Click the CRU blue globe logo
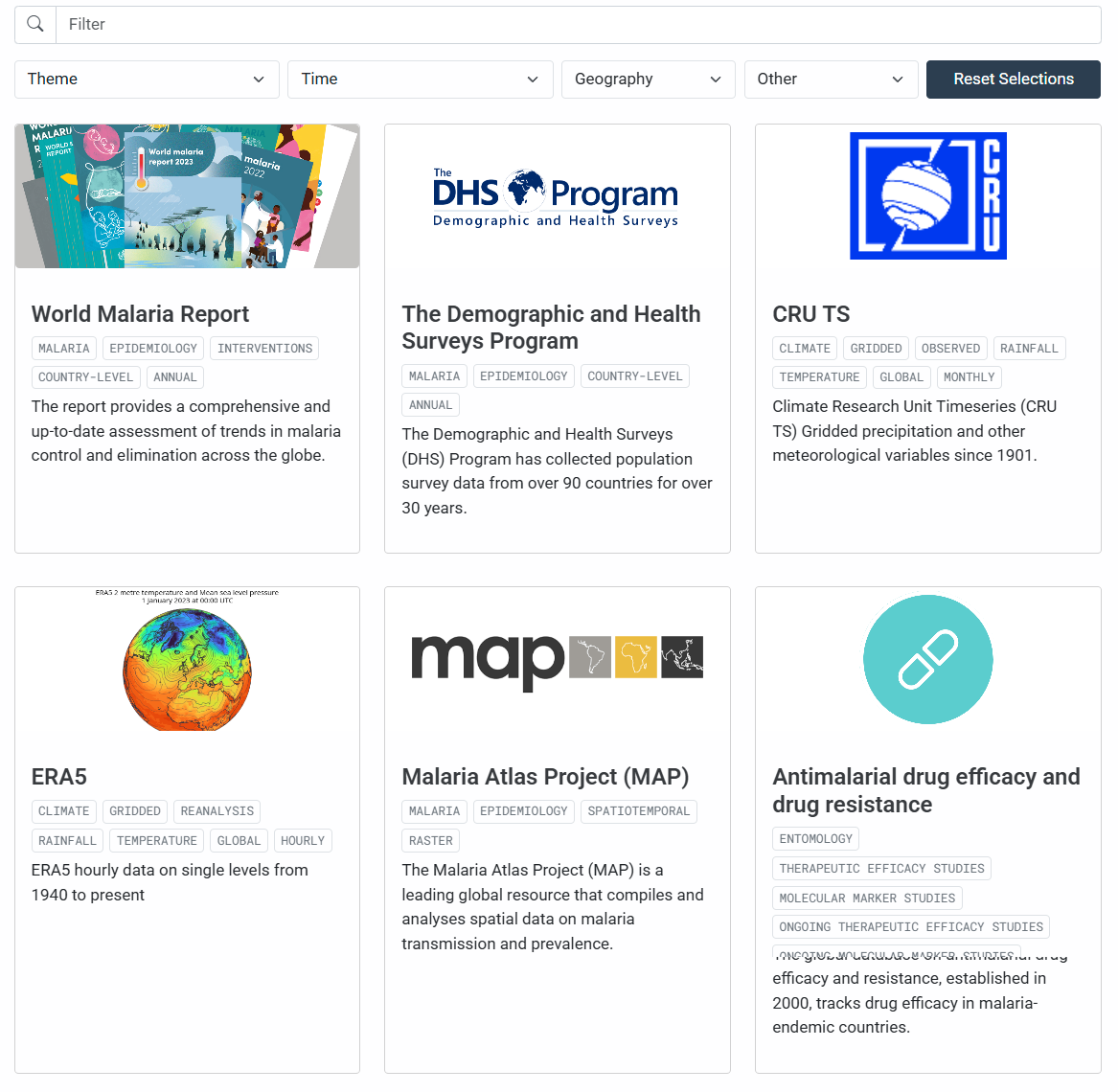 coord(927,196)
